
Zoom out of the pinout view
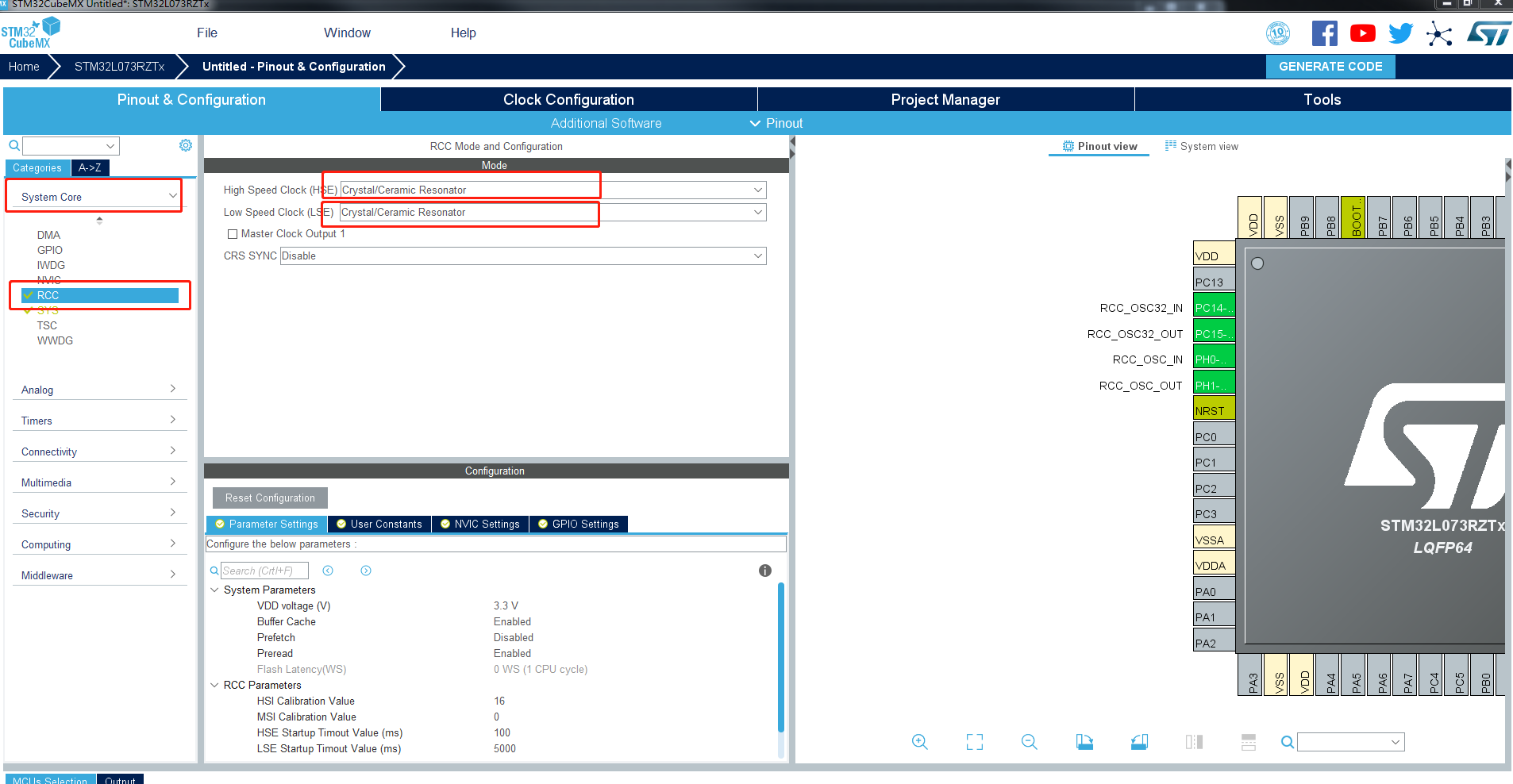coord(1029,742)
